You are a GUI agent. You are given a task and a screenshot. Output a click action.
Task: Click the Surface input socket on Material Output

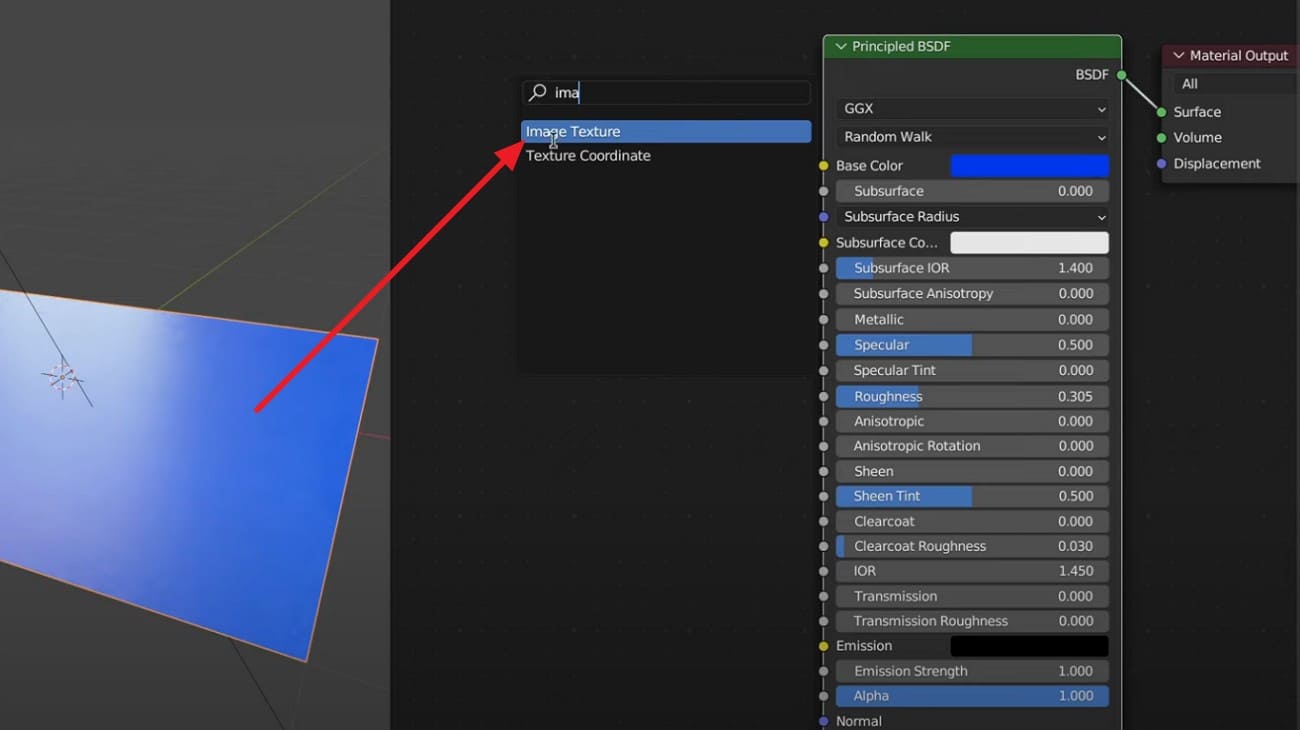click(1161, 112)
